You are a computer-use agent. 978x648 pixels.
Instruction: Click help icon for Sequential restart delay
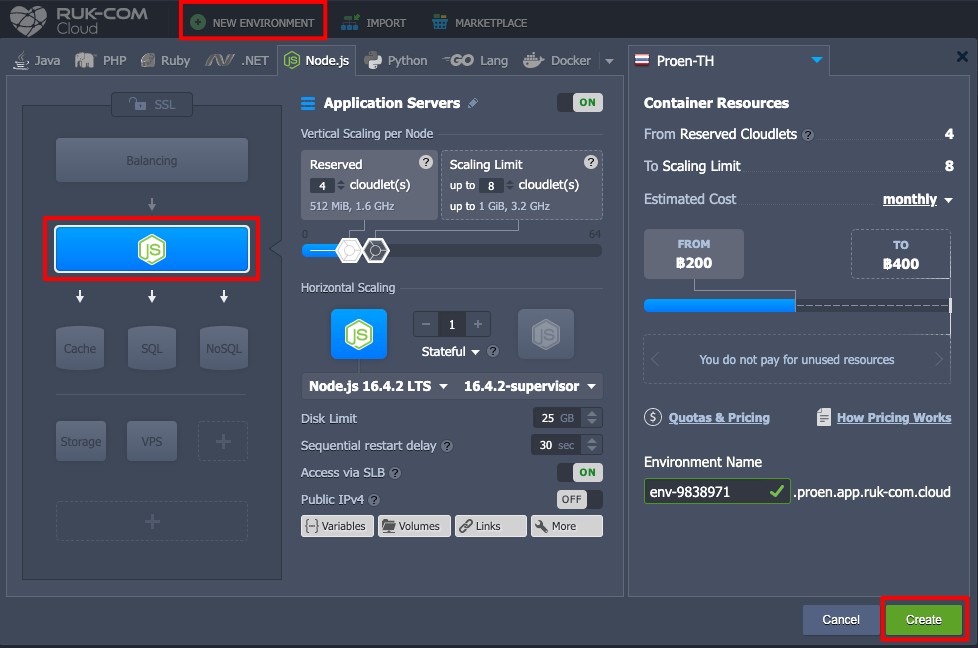447,446
